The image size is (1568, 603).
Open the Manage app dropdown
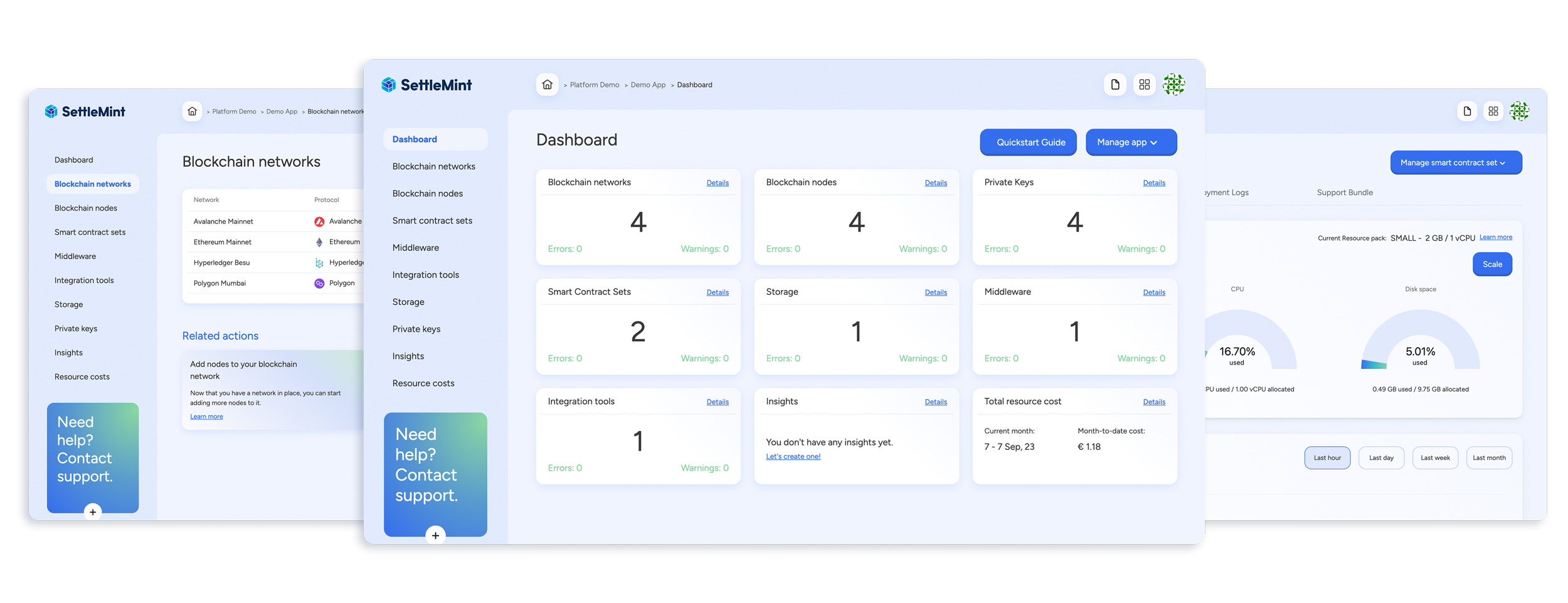coord(1131,142)
